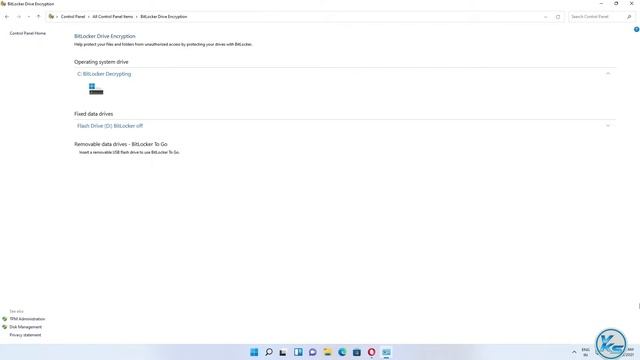Open Disk Management link
Image resolution: width=640 pixels, height=360 pixels.
[x=26, y=327]
